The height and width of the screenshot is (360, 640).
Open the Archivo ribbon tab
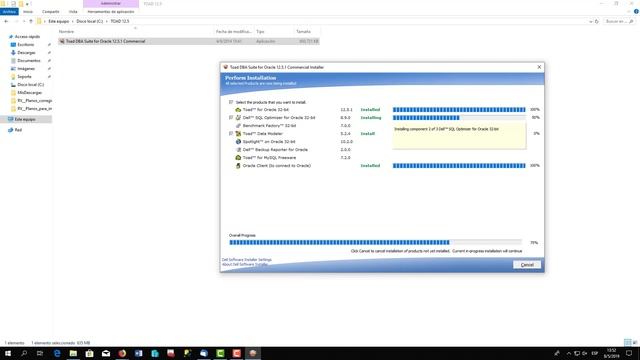pos(9,12)
